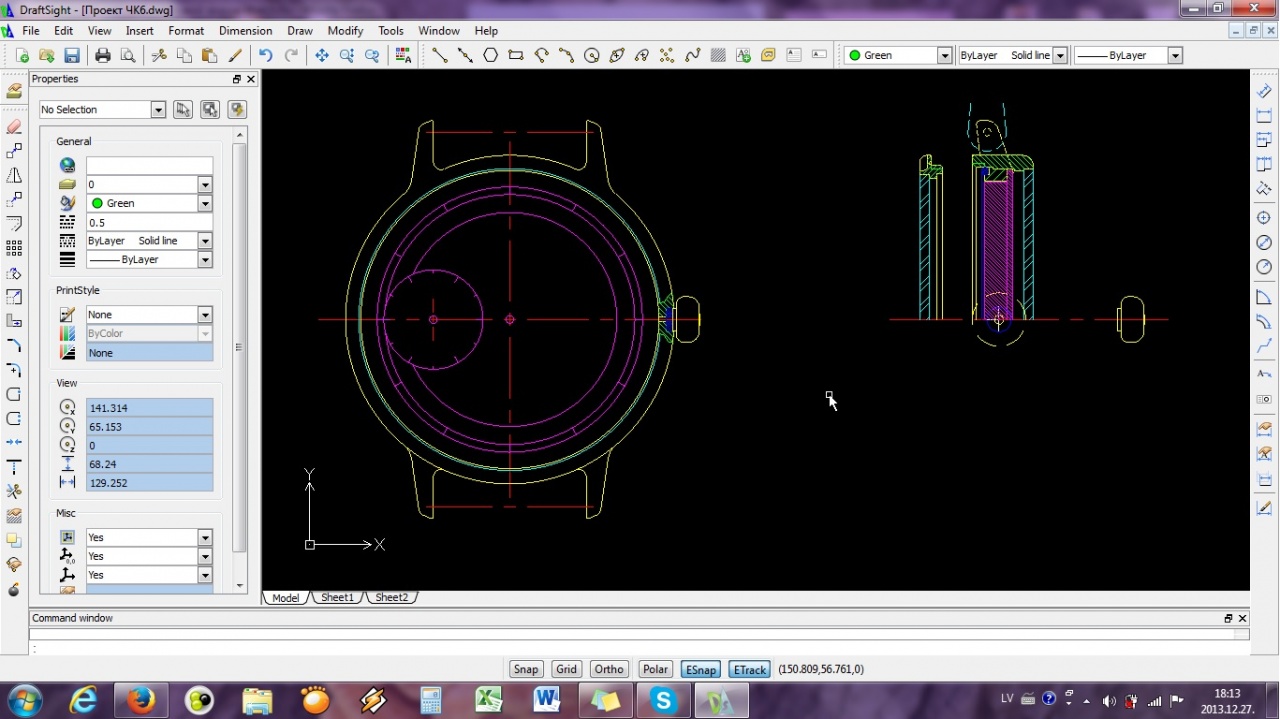1280x719 pixels.
Task: Click the Pattern array tool icon
Action: (14, 247)
